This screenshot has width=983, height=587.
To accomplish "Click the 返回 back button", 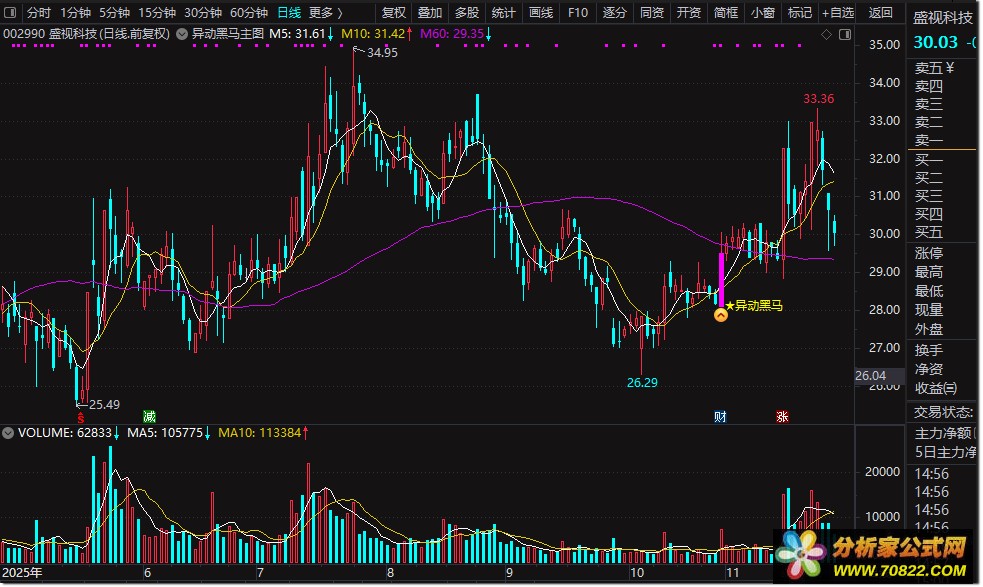I will (x=880, y=13).
